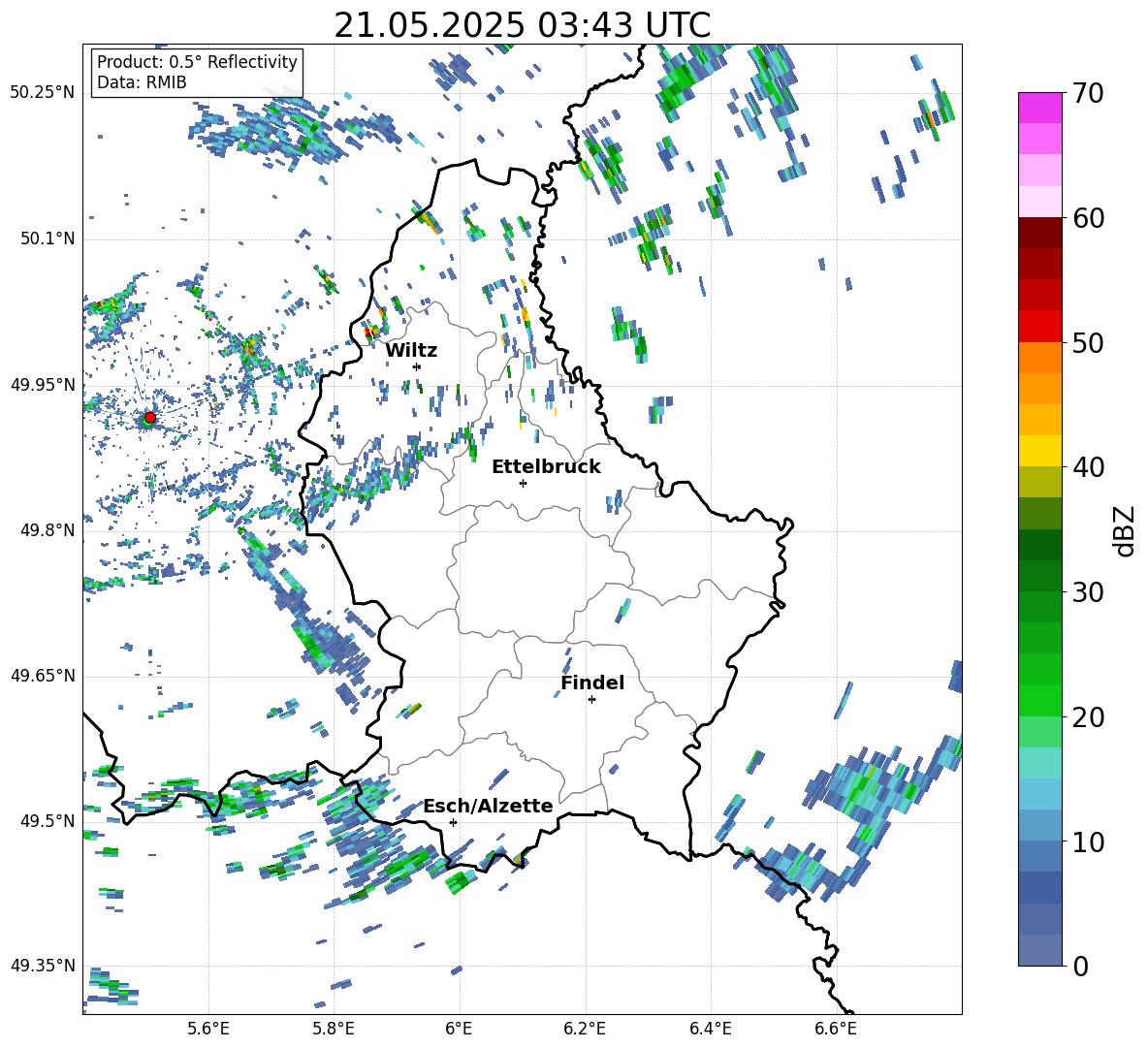Click the bright green colorbar segment at 20
Viewport: 1148px width, 1048px height.
(x=1039, y=700)
